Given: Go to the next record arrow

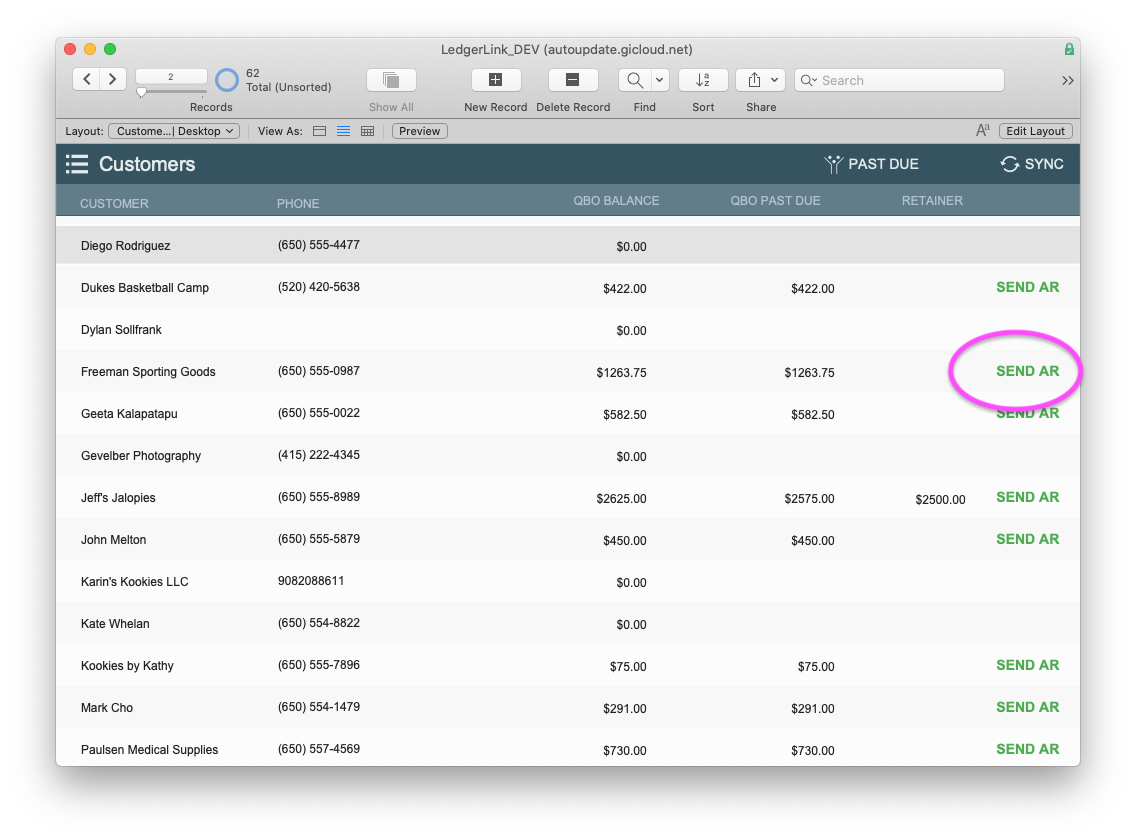Looking at the screenshot, I should 113,79.
